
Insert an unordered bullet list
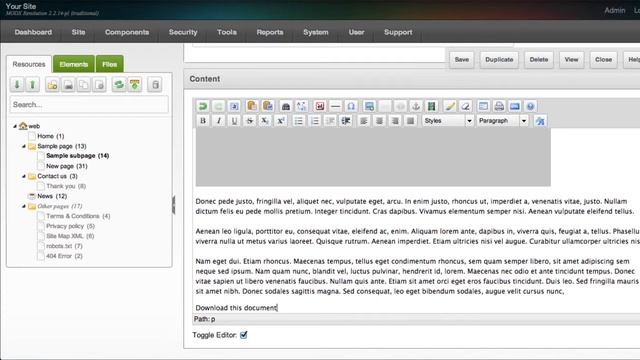coord(299,121)
